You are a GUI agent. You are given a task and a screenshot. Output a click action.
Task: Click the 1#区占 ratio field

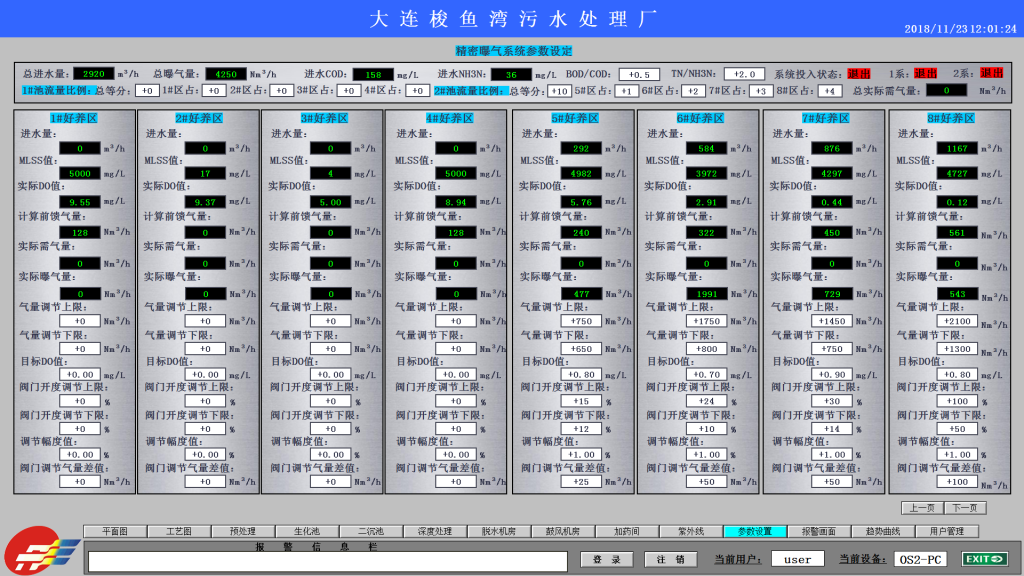tap(214, 91)
